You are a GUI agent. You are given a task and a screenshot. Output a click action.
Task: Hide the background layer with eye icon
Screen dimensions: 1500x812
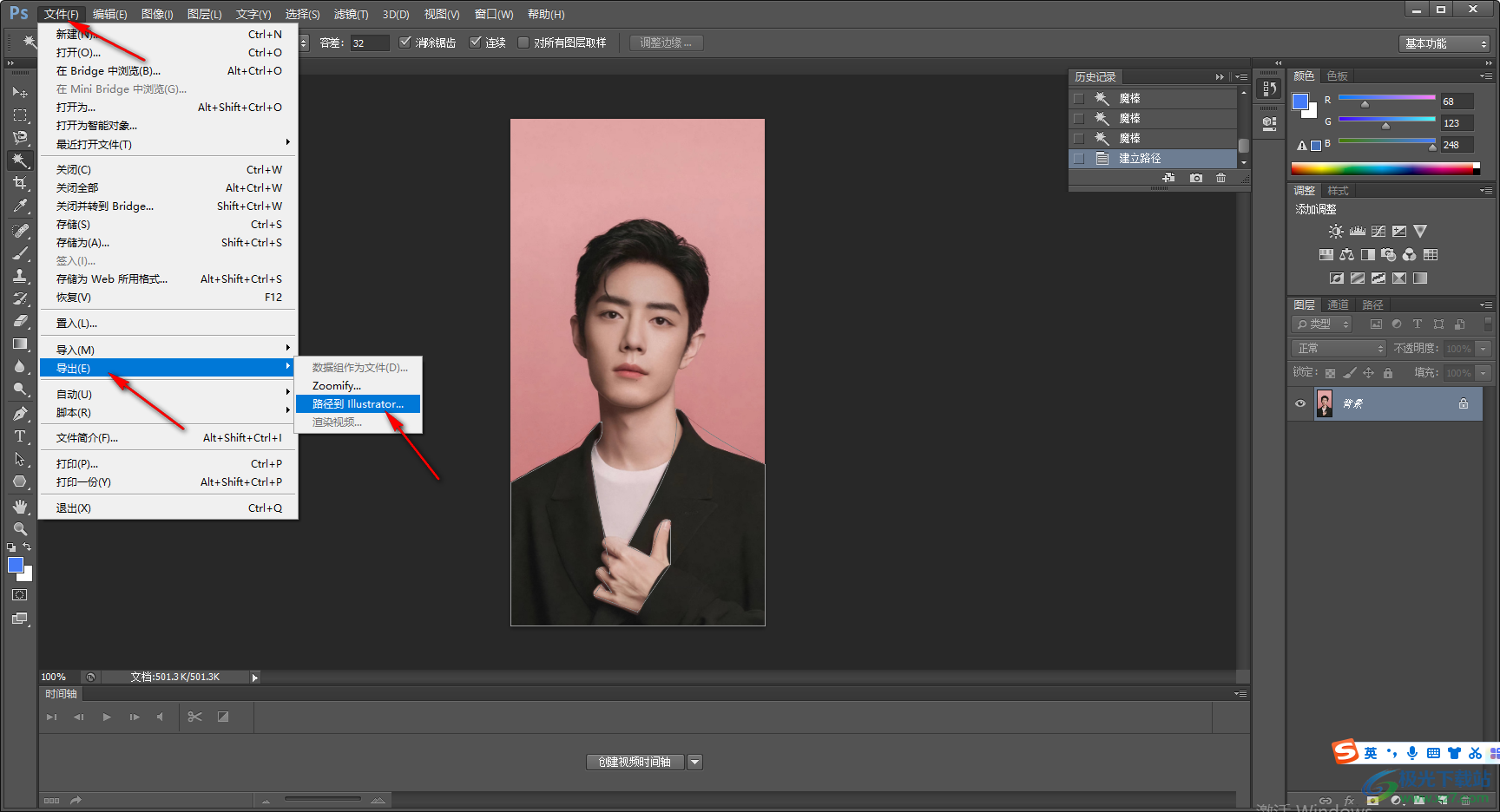(1300, 403)
